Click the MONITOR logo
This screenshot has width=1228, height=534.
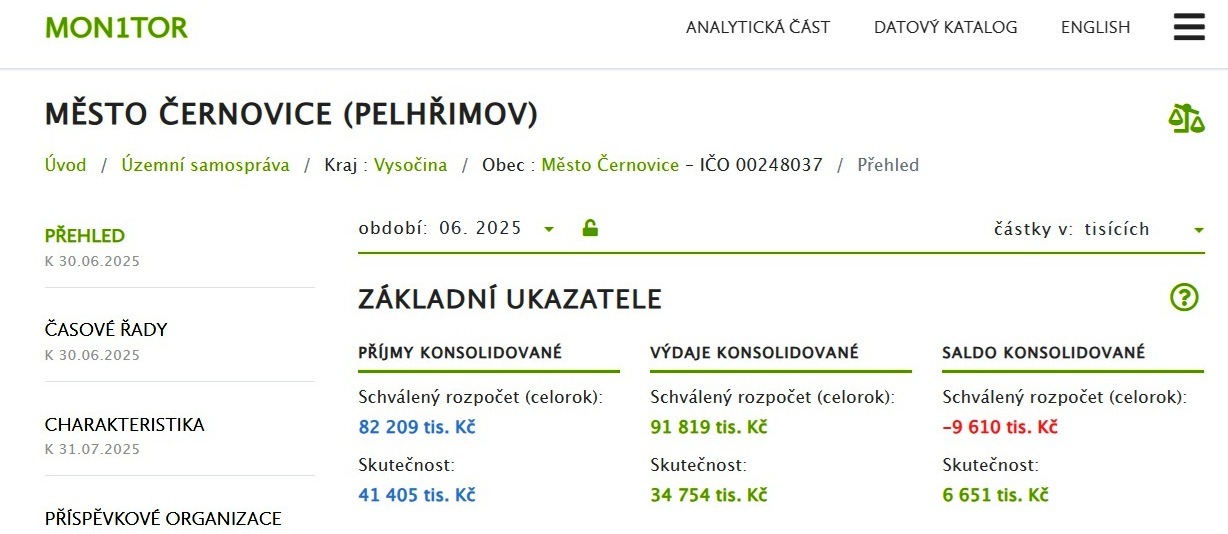tap(116, 28)
